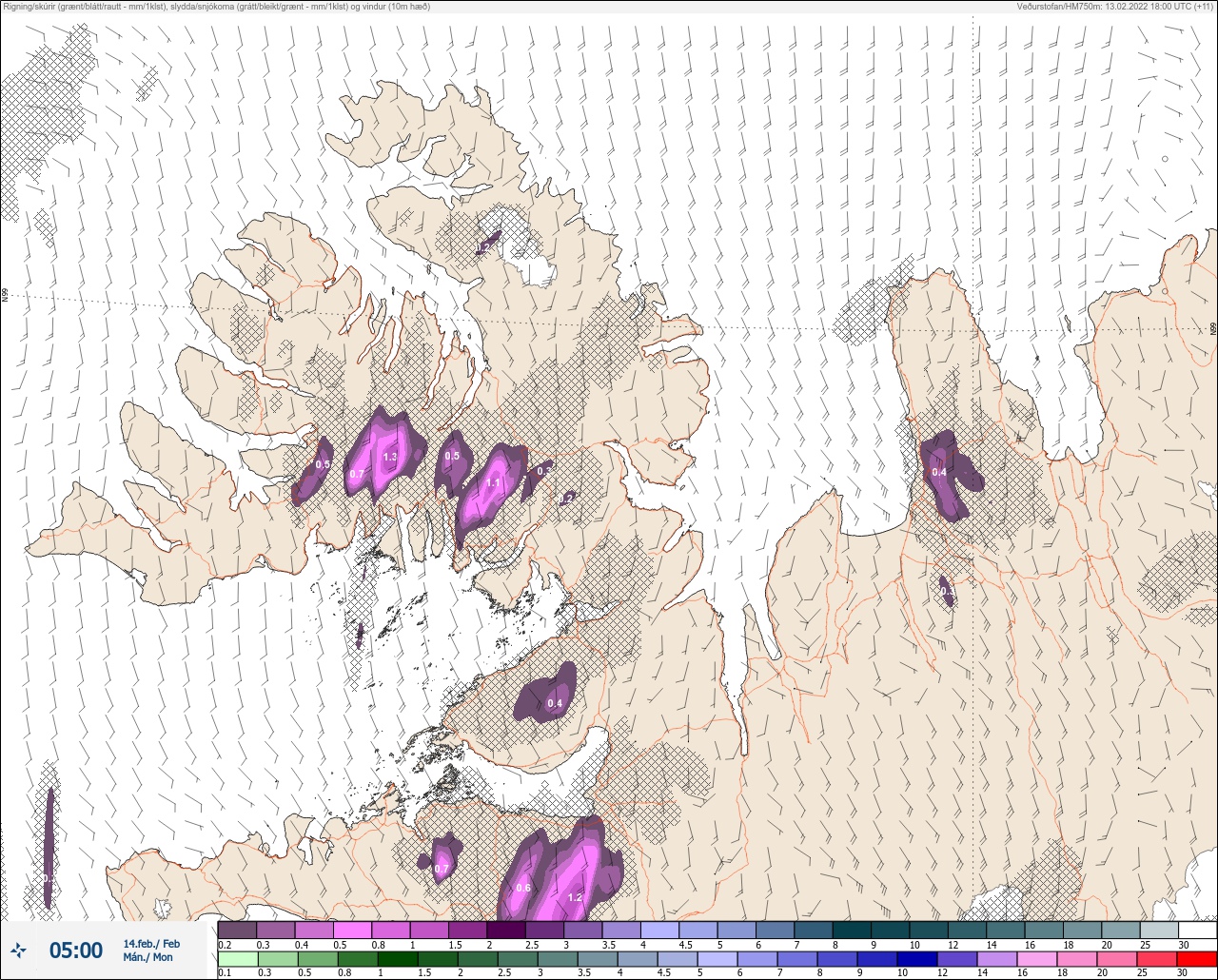Click the map title starting "Rigning/skúrir"
The image size is (1218, 980).
click(217, 7)
